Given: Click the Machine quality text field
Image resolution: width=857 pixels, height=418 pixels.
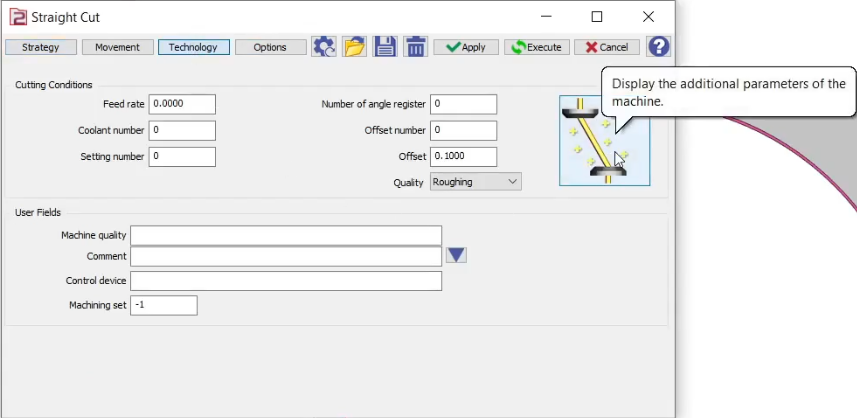Looking at the screenshot, I should 285,235.
